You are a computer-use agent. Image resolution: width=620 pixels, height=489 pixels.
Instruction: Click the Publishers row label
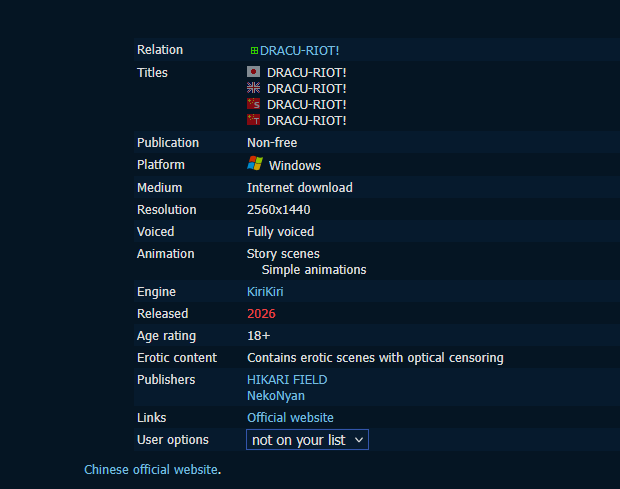click(166, 380)
